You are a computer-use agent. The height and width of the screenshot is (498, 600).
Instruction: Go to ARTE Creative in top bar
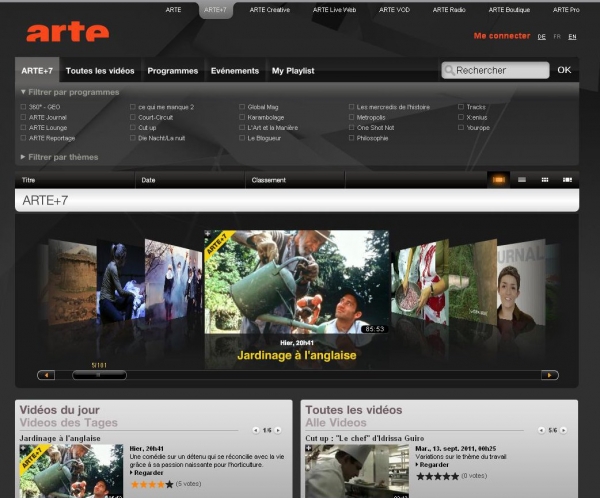click(x=270, y=10)
